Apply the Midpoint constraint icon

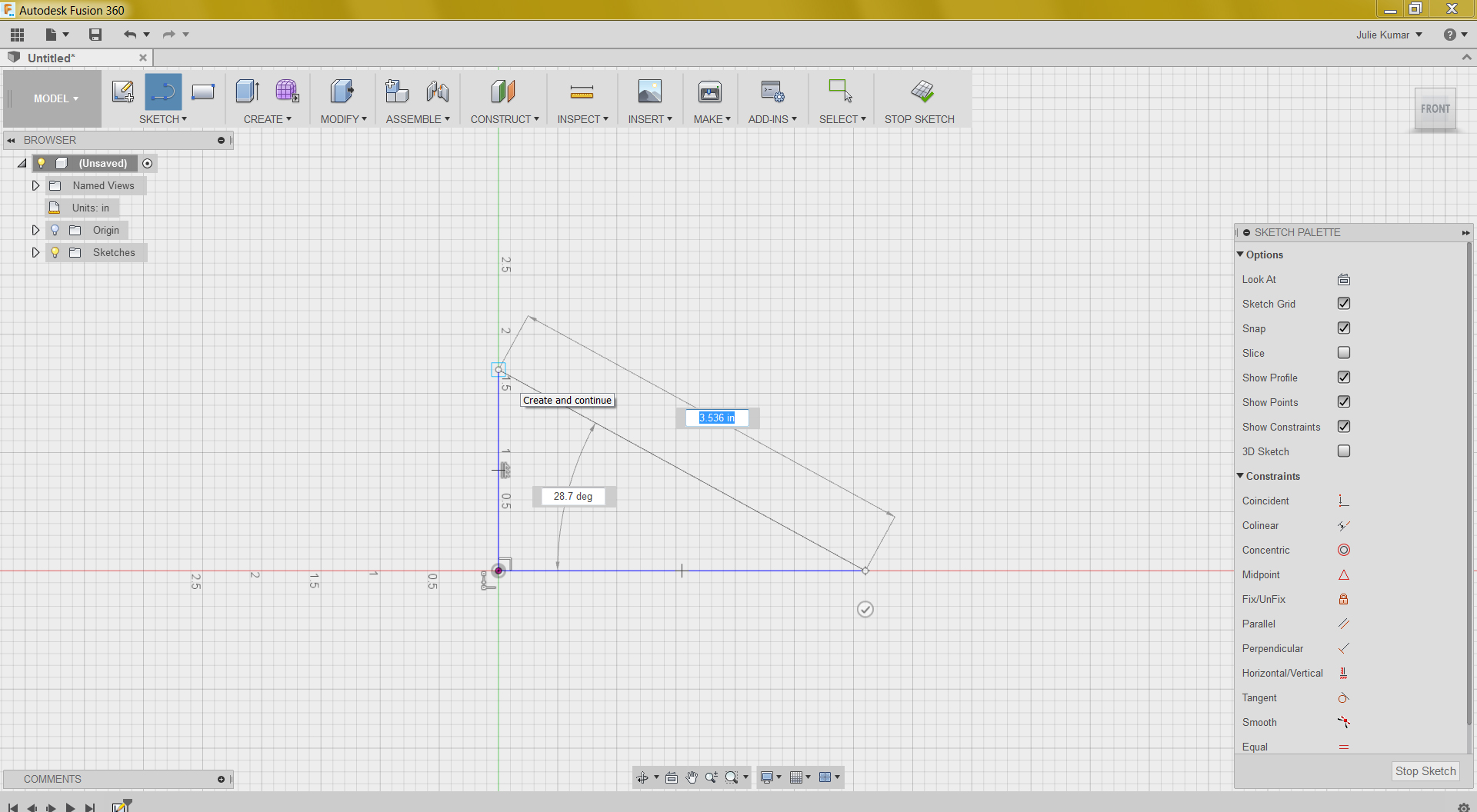[1344, 574]
